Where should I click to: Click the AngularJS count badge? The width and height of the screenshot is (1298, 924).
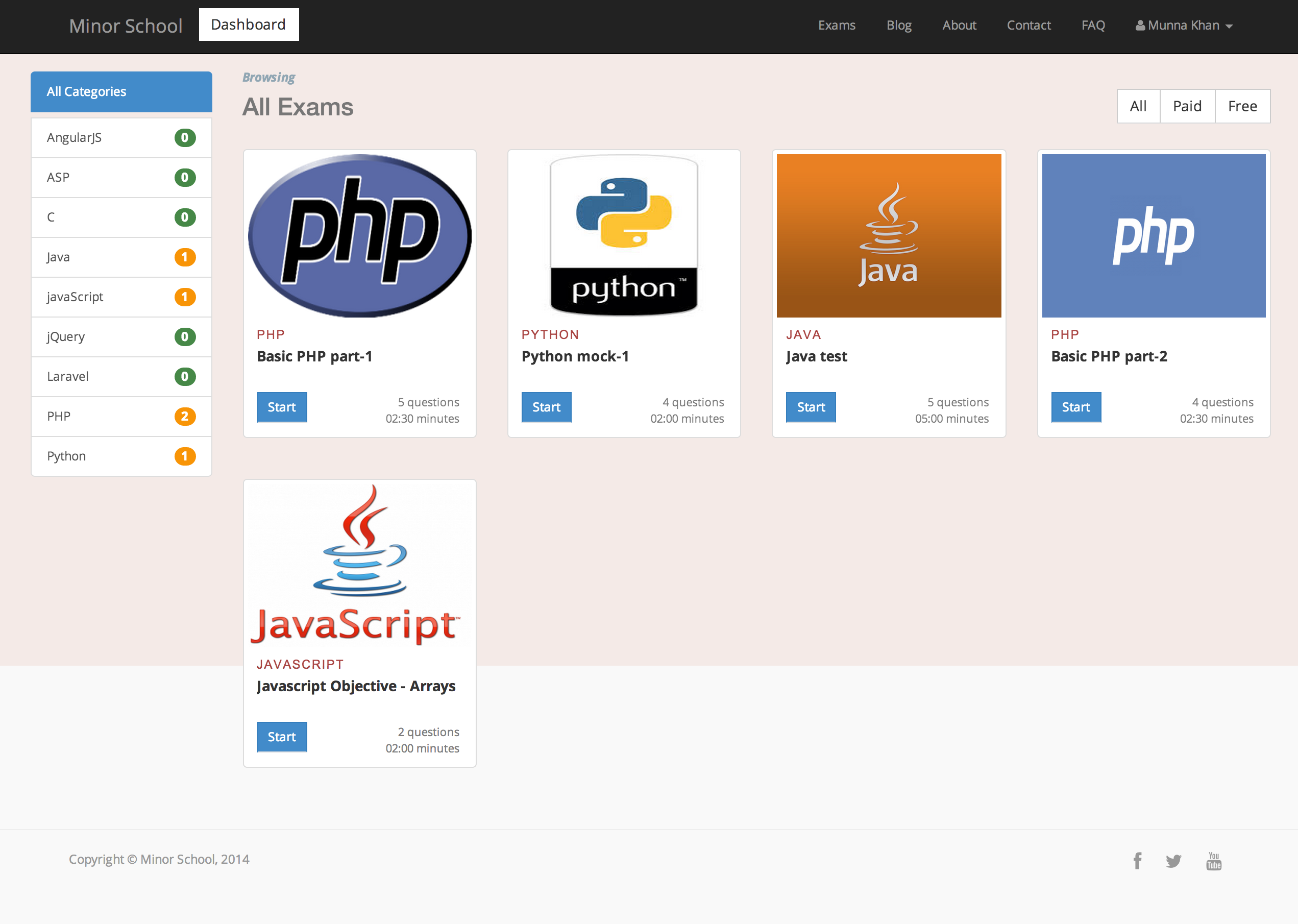[x=185, y=138]
